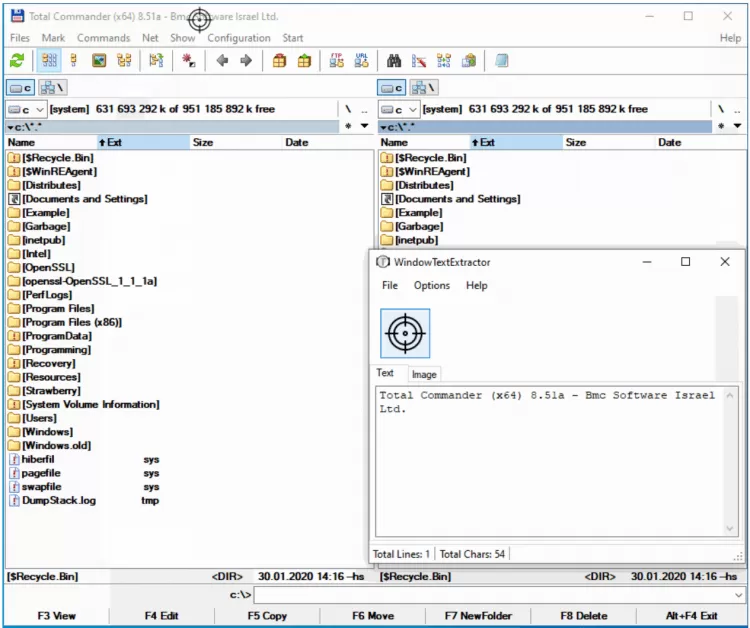
Task: Click the Forward arrow in the toolbar
Action: (x=245, y=61)
